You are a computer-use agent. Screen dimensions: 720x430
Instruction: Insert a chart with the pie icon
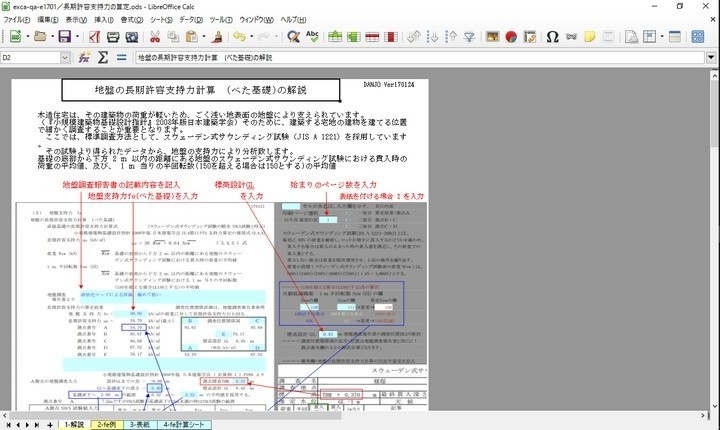click(511, 36)
